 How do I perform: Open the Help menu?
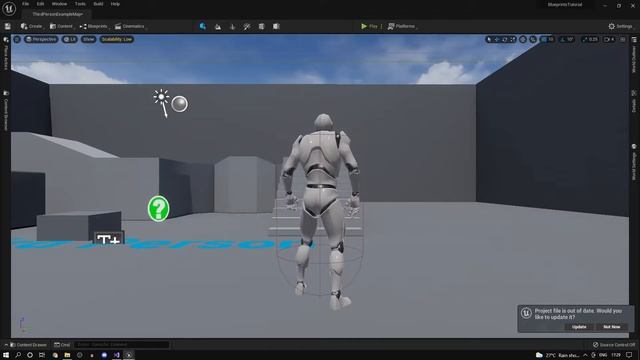[x=115, y=4]
